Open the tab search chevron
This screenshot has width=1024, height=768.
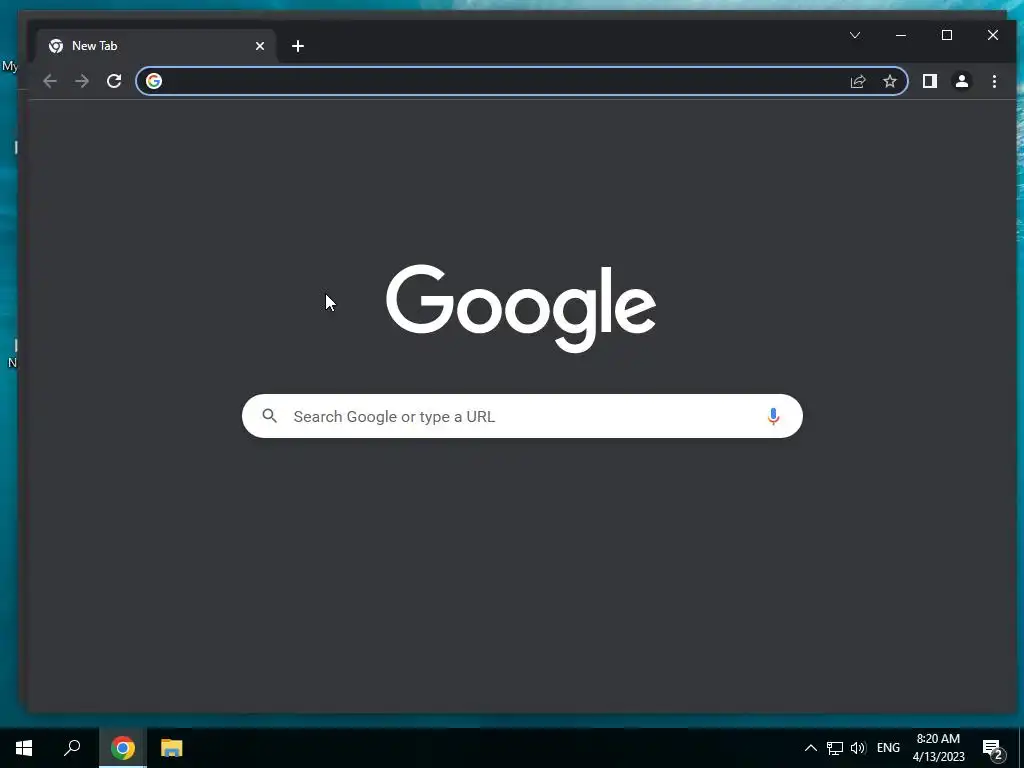(855, 35)
